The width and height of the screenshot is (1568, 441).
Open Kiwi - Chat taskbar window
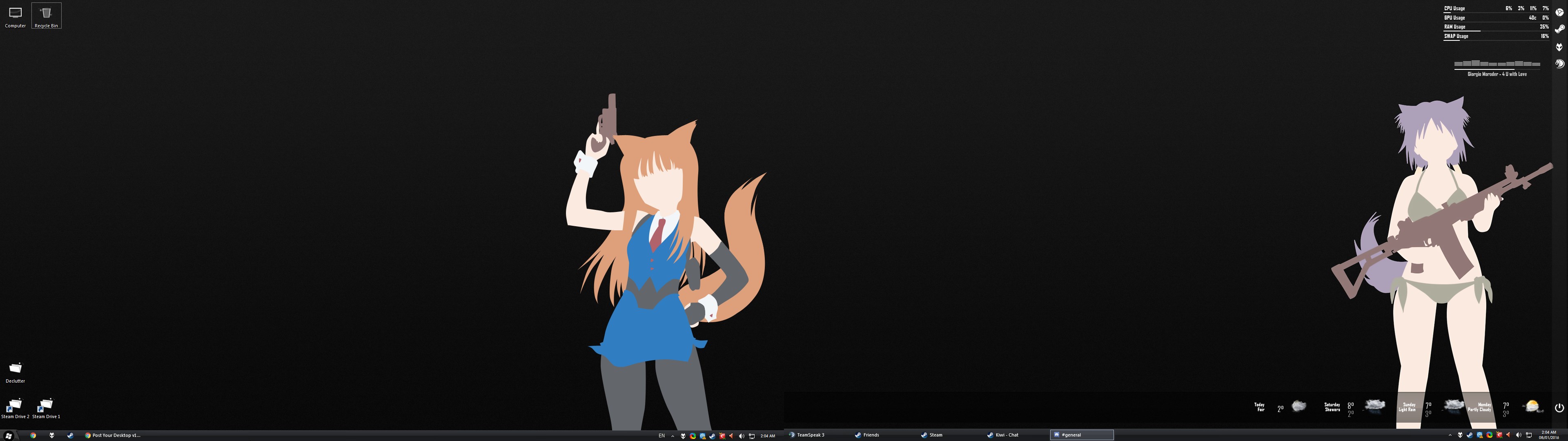coord(1003,435)
